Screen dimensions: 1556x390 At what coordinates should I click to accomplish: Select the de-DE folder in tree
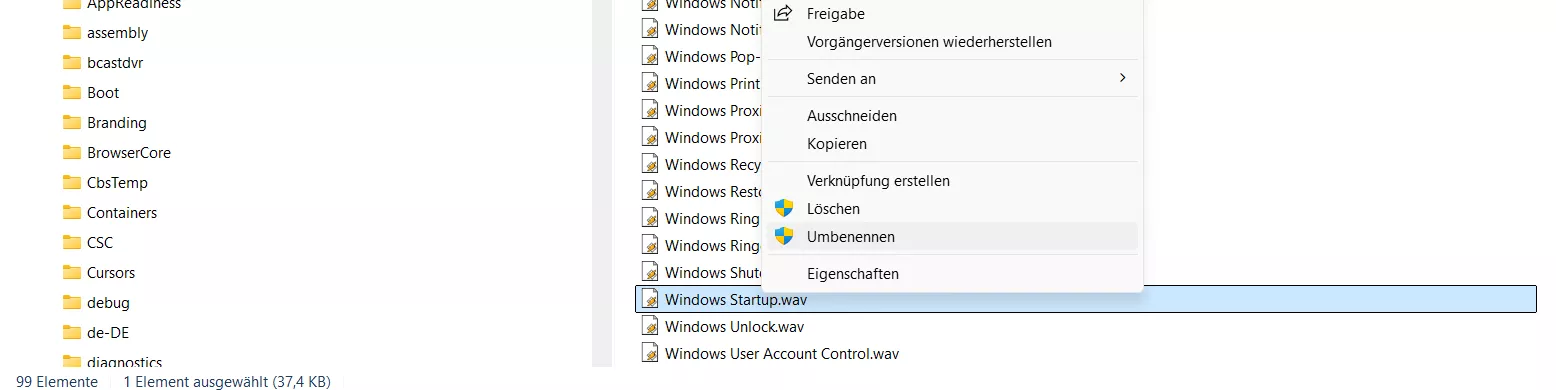[x=108, y=333]
